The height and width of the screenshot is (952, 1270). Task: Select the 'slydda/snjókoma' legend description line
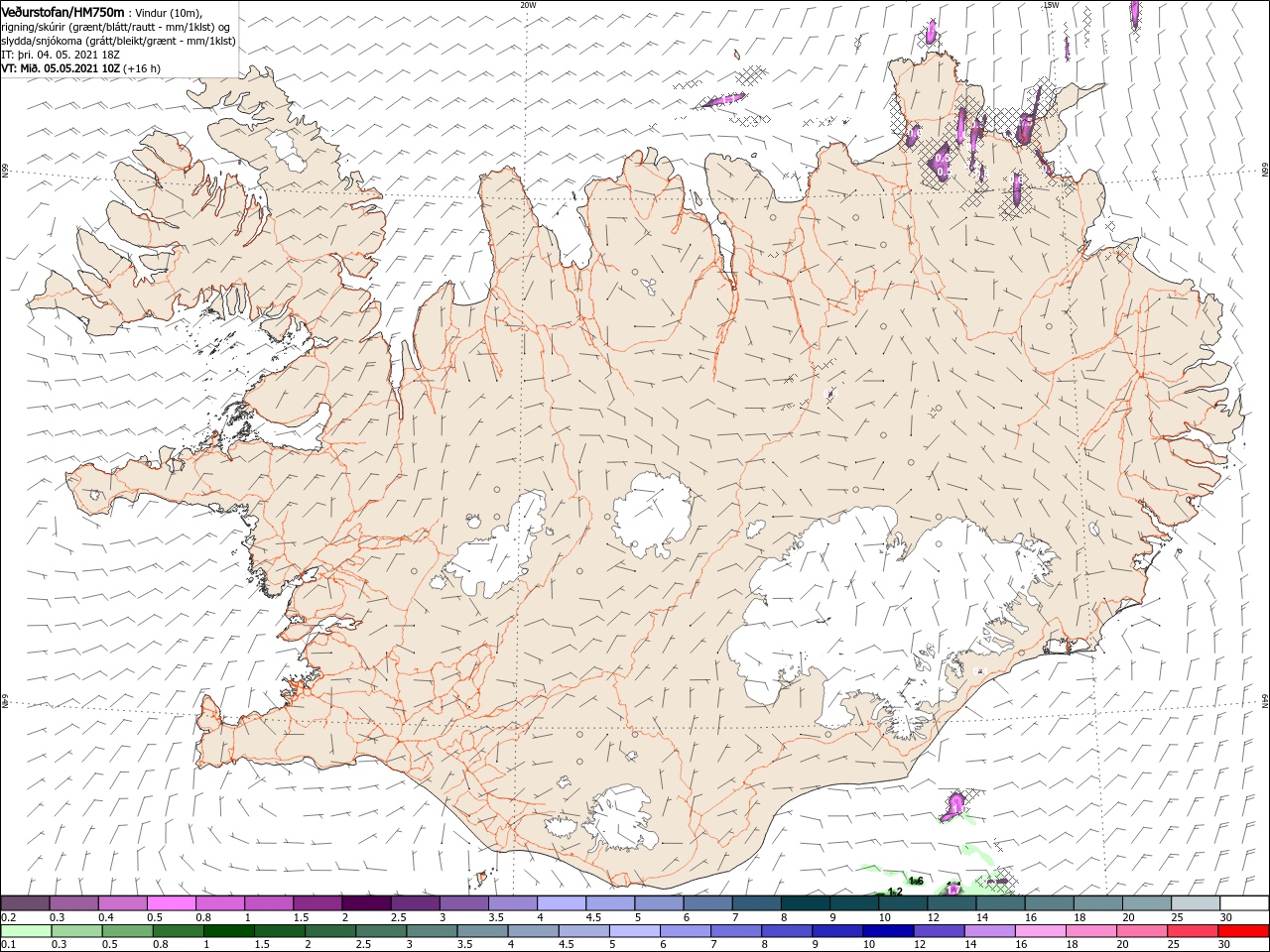[118, 41]
